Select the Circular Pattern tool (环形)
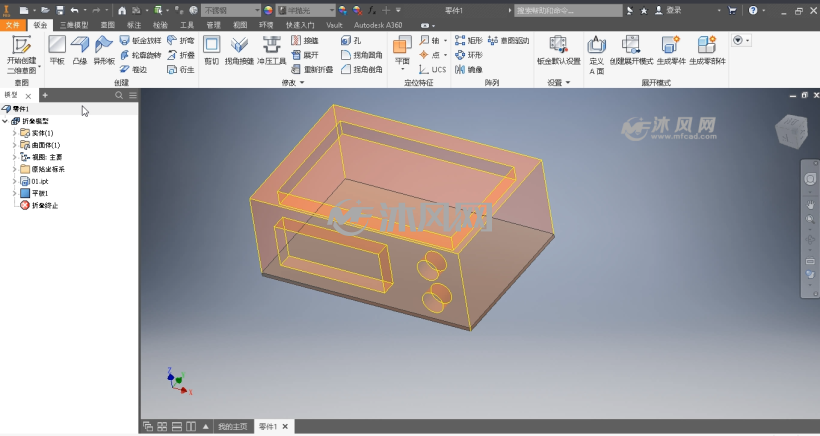820x436 pixels. coord(469,55)
